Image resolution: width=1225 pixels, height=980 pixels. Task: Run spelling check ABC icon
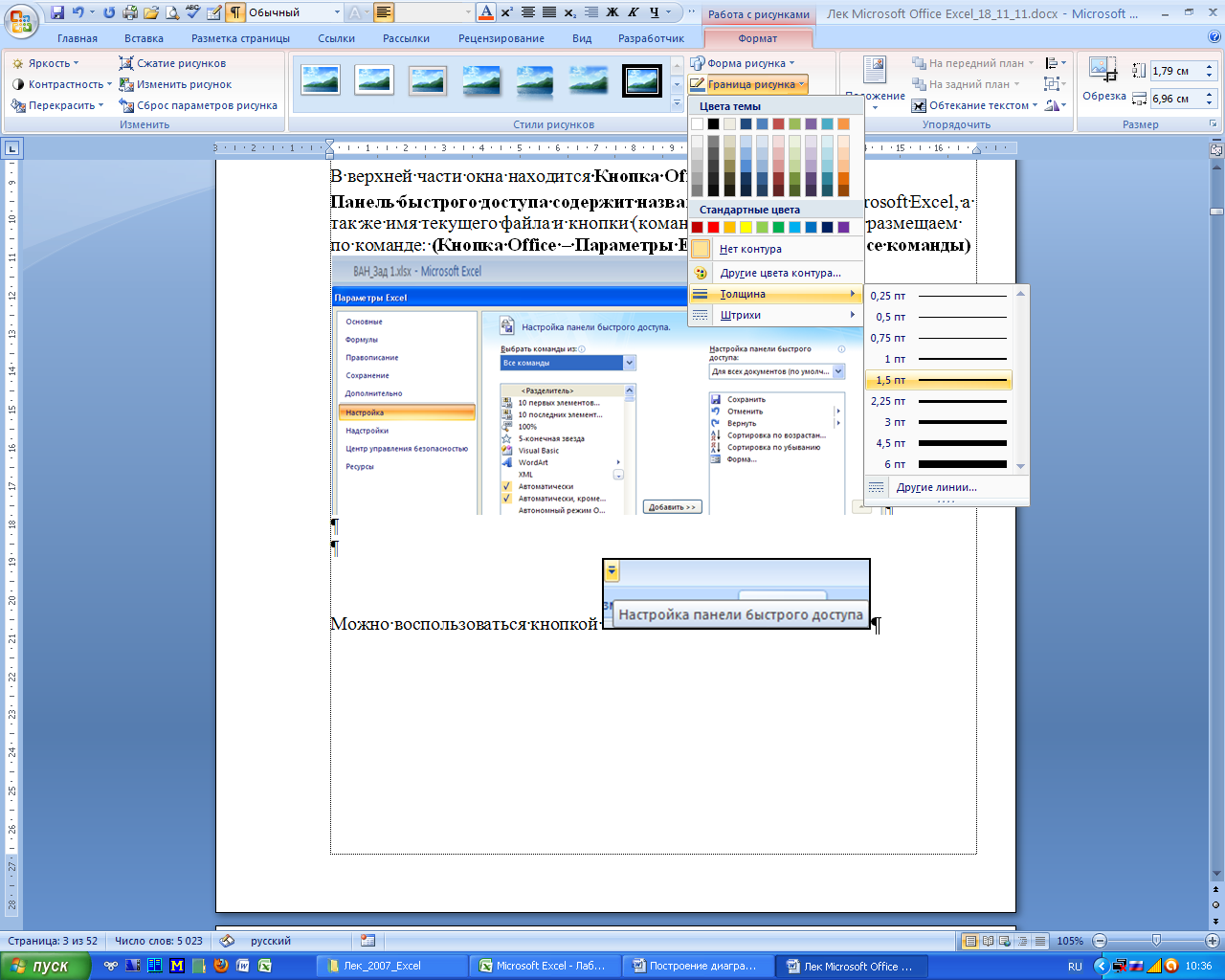click(x=193, y=13)
